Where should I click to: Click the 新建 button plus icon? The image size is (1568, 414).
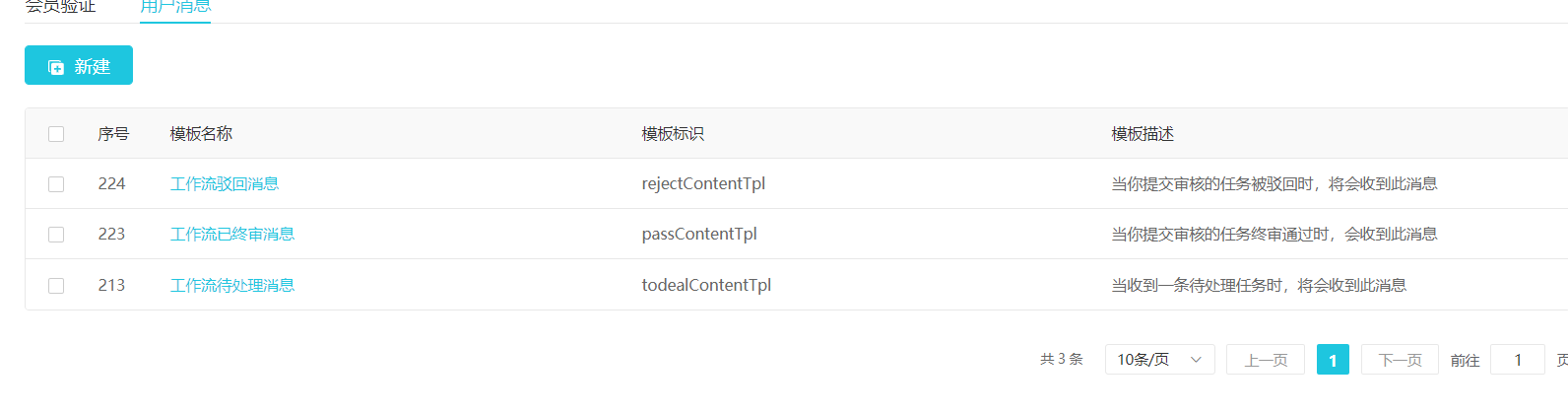pyautogui.click(x=56, y=67)
